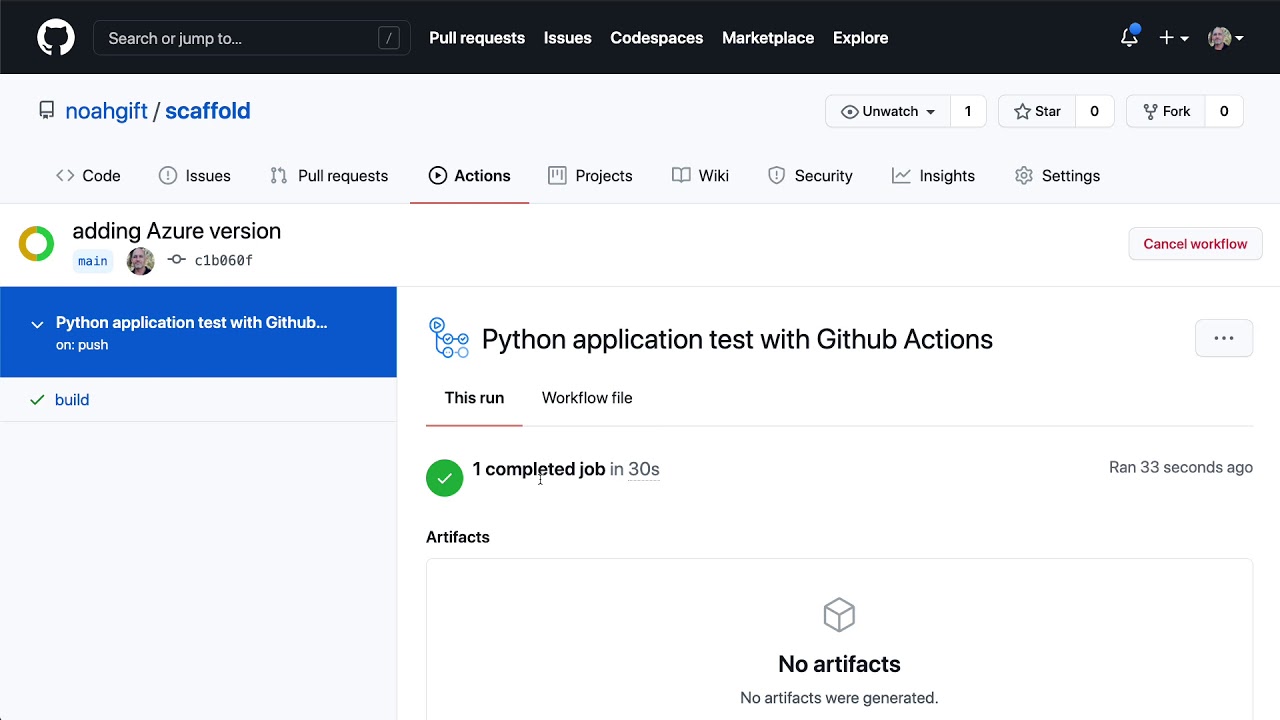
Task: Select the build job in sidebar
Action: pos(72,400)
